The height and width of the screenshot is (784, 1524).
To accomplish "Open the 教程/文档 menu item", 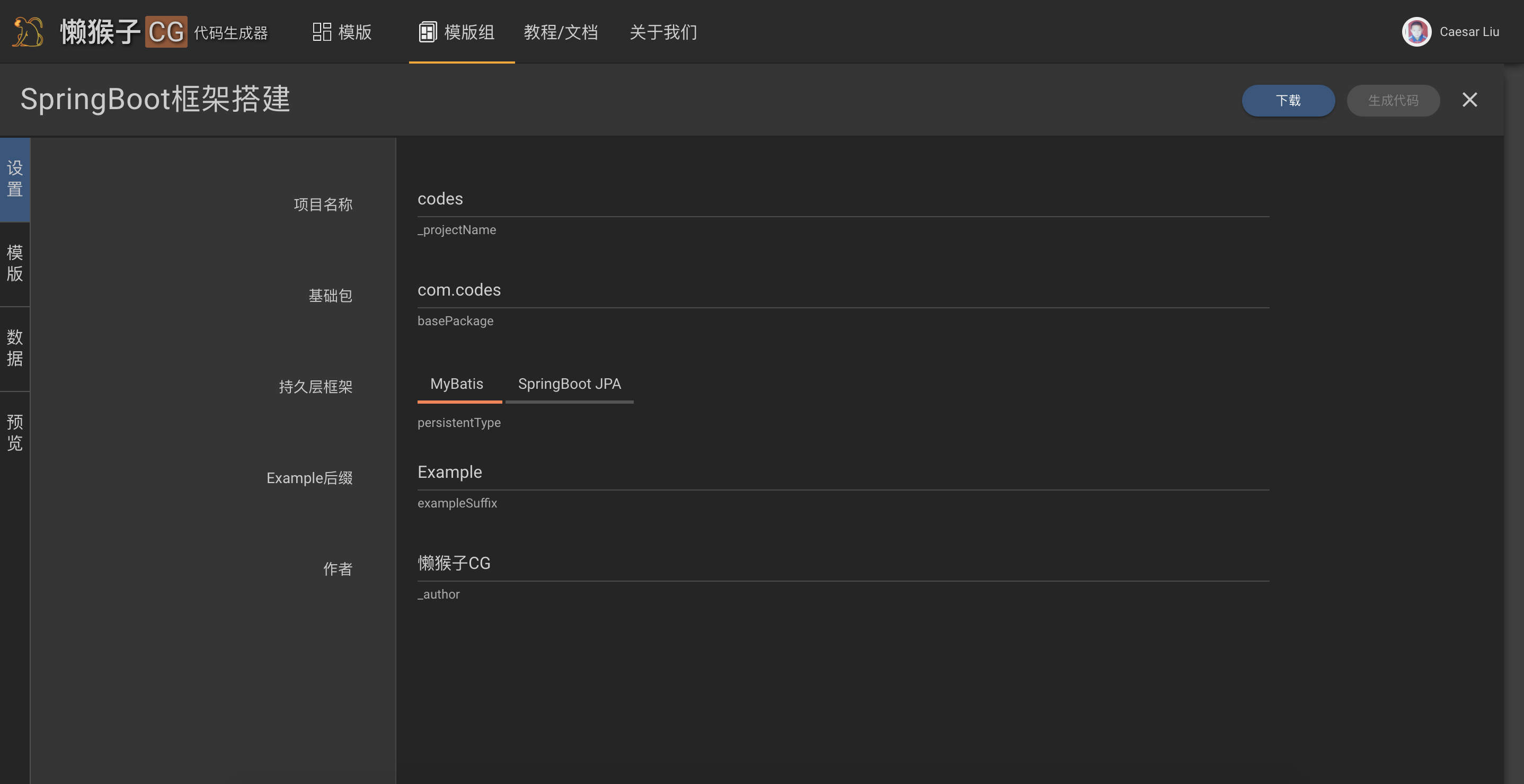I will pyautogui.click(x=560, y=32).
